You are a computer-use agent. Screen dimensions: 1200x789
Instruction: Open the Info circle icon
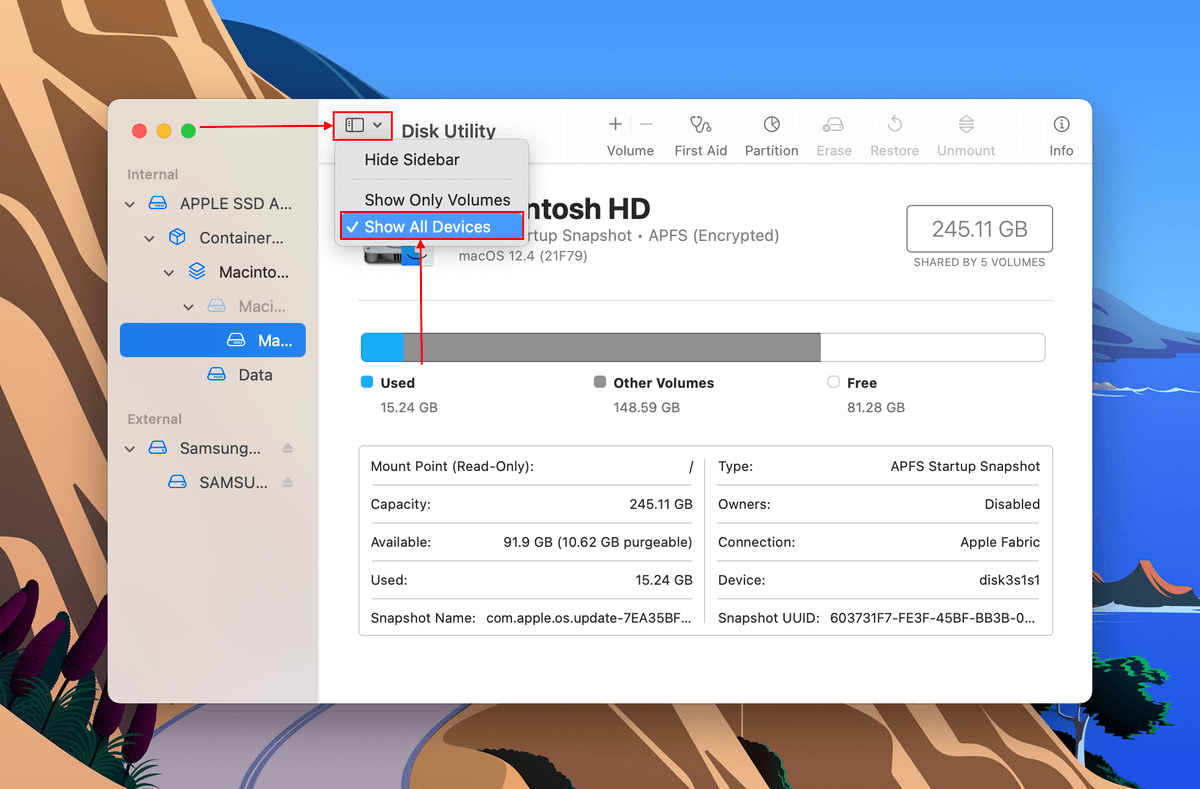point(1061,124)
